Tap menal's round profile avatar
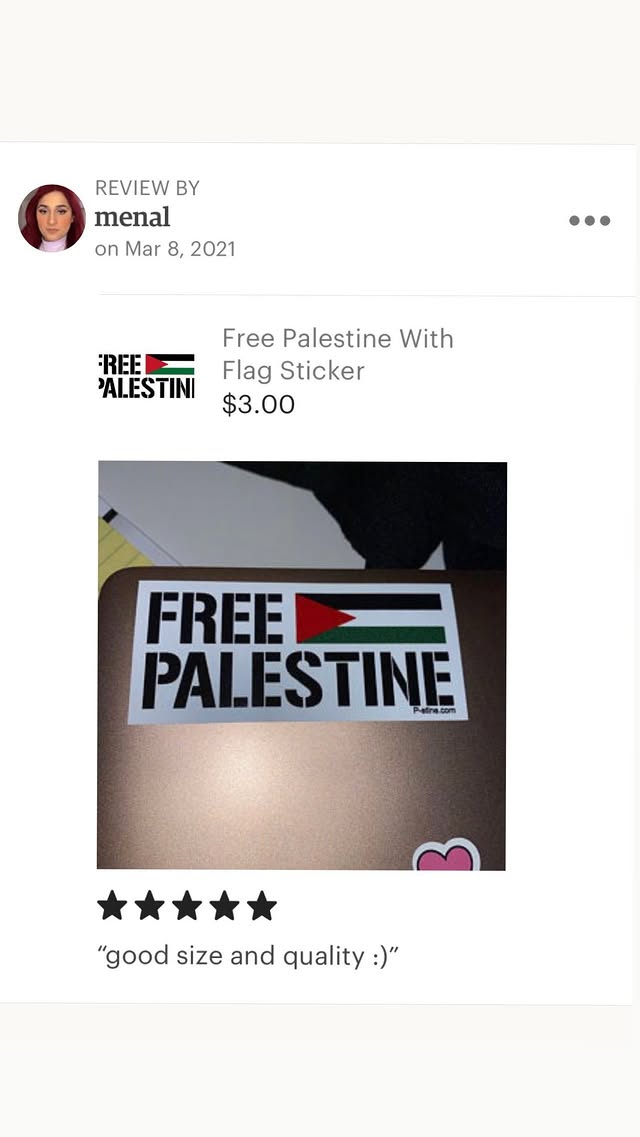This screenshot has height=1137, width=640. click(x=51, y=218)
